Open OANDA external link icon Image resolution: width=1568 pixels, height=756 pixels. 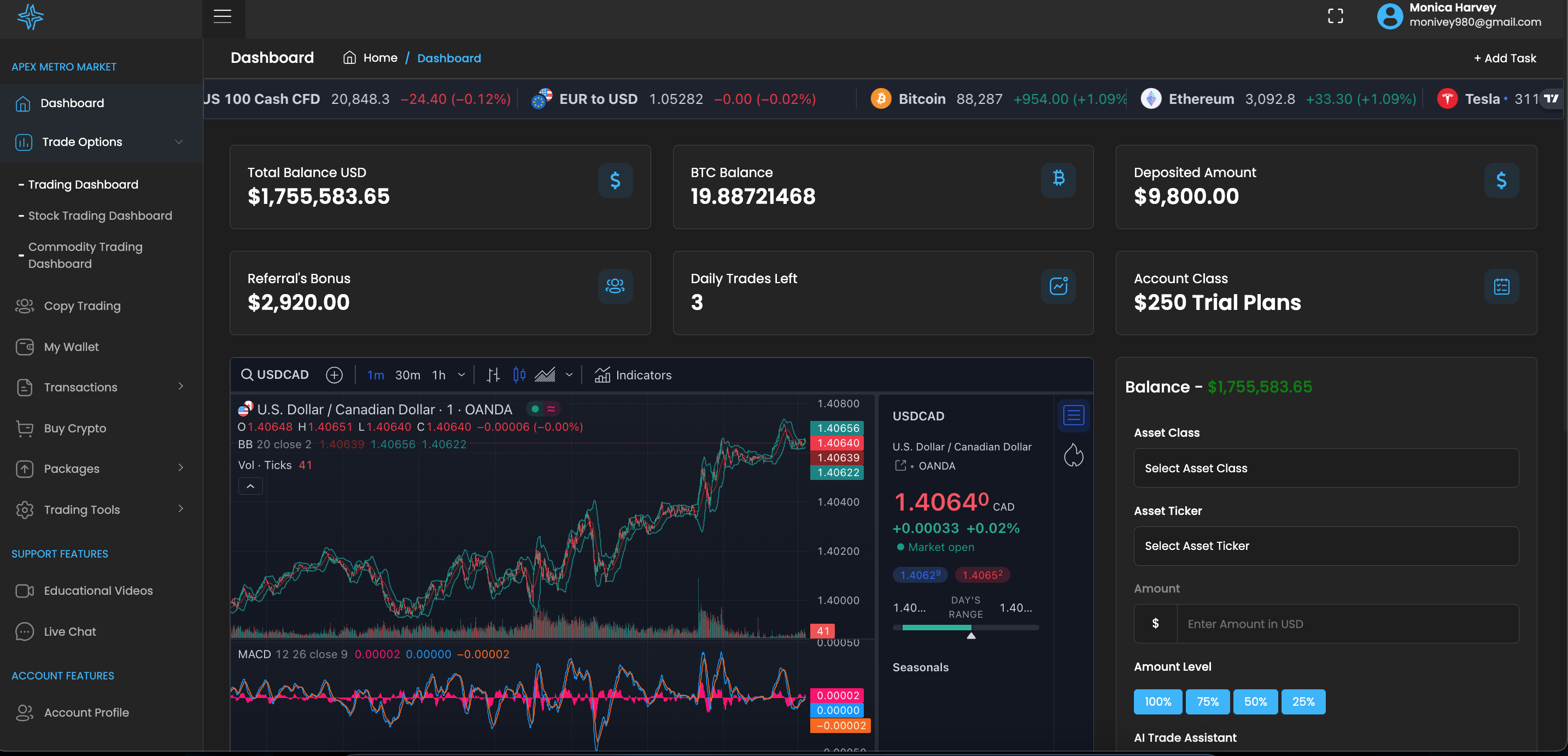[x=900, y=466]
